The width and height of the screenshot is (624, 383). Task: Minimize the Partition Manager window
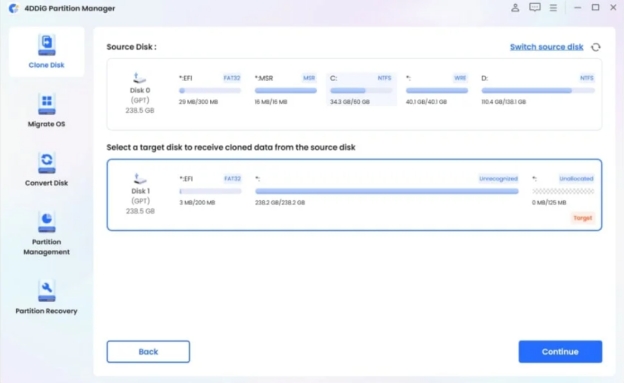click(577, 8)
